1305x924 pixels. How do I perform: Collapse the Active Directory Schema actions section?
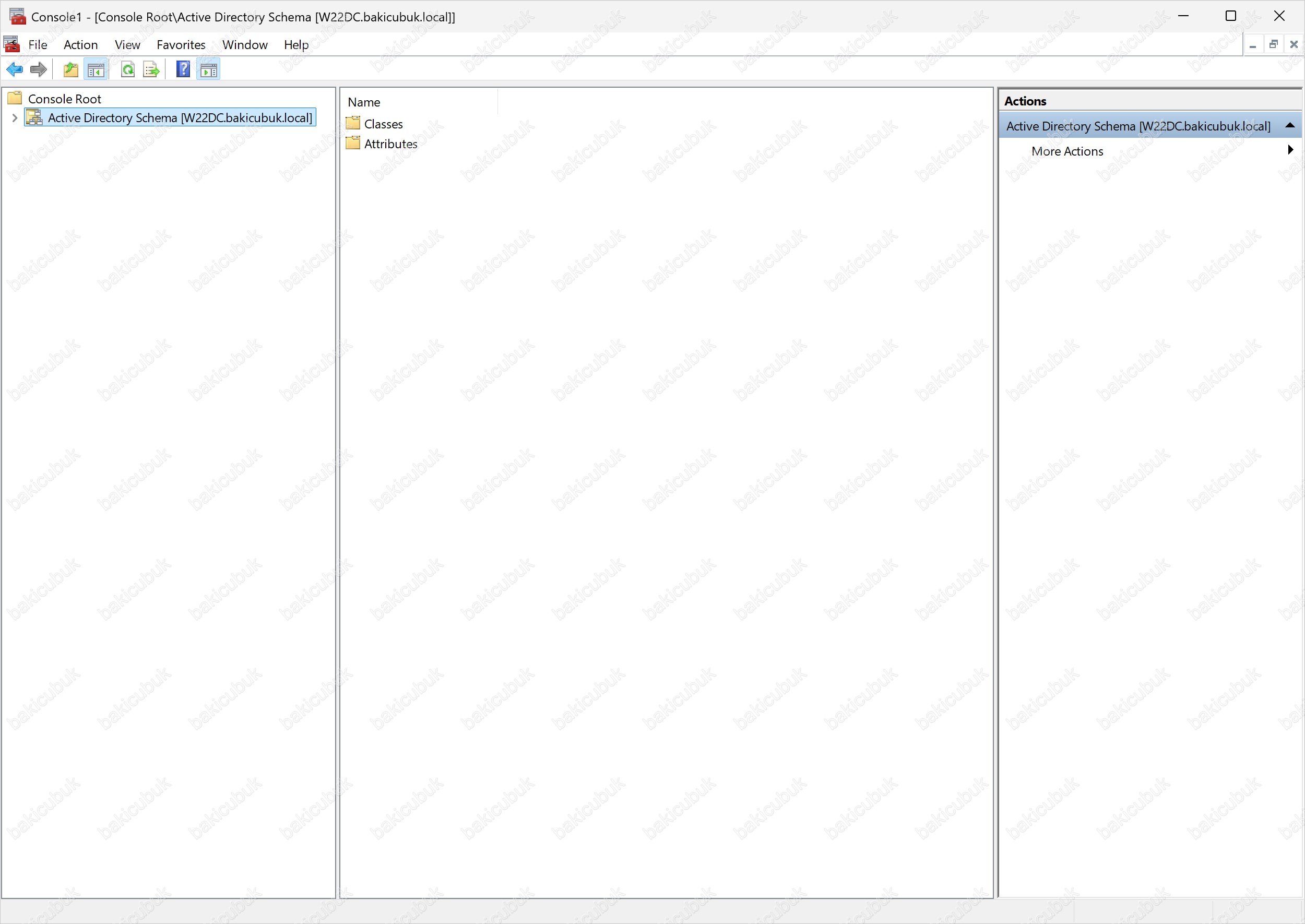coord(1290,125)
